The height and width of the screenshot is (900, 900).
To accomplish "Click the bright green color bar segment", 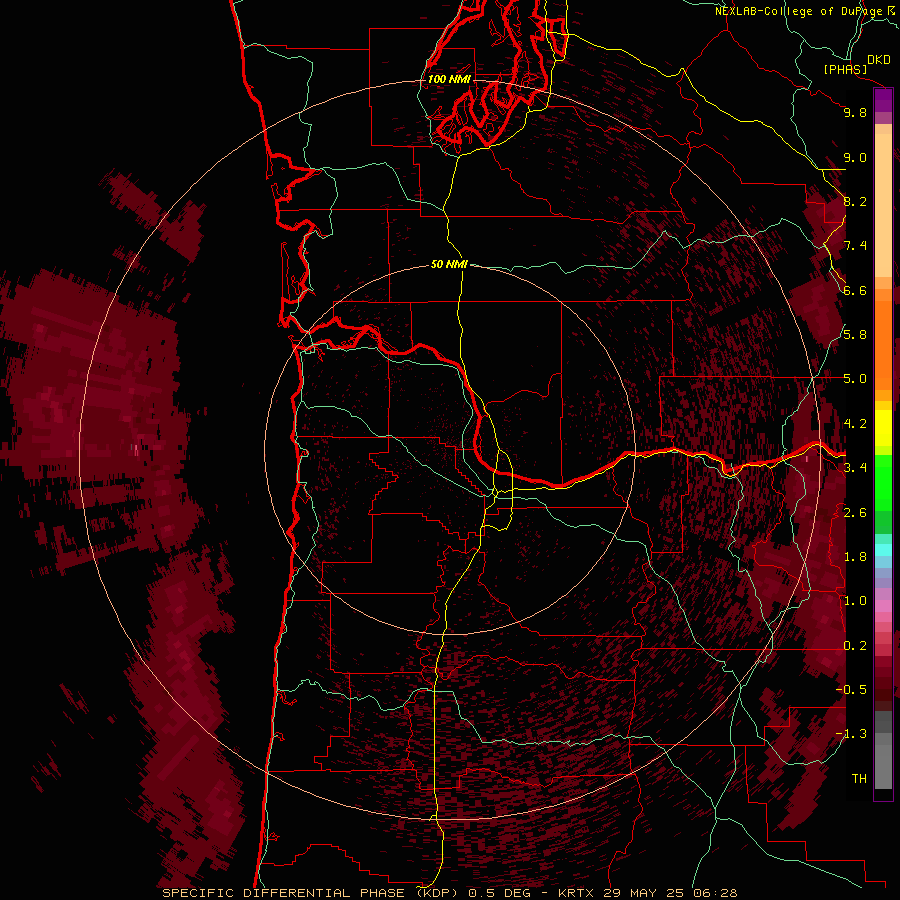I will point(883,482).
